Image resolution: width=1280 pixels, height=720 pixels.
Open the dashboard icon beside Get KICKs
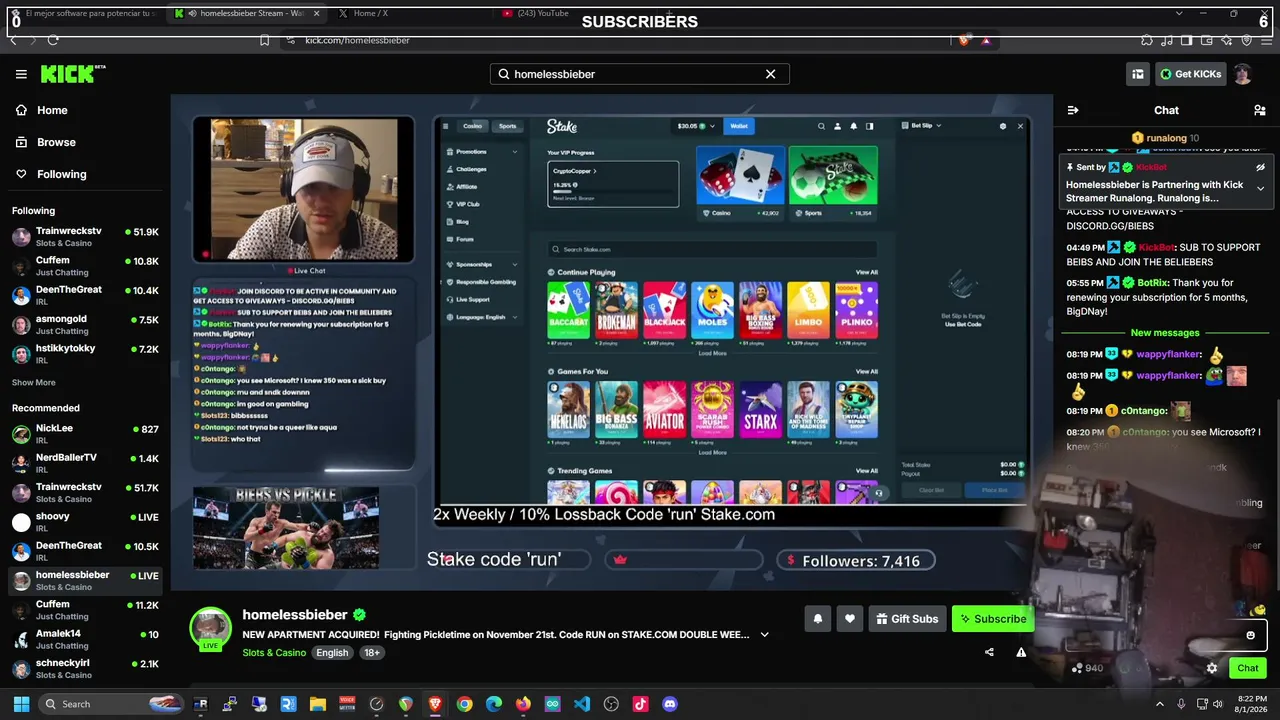(1138, 74)
